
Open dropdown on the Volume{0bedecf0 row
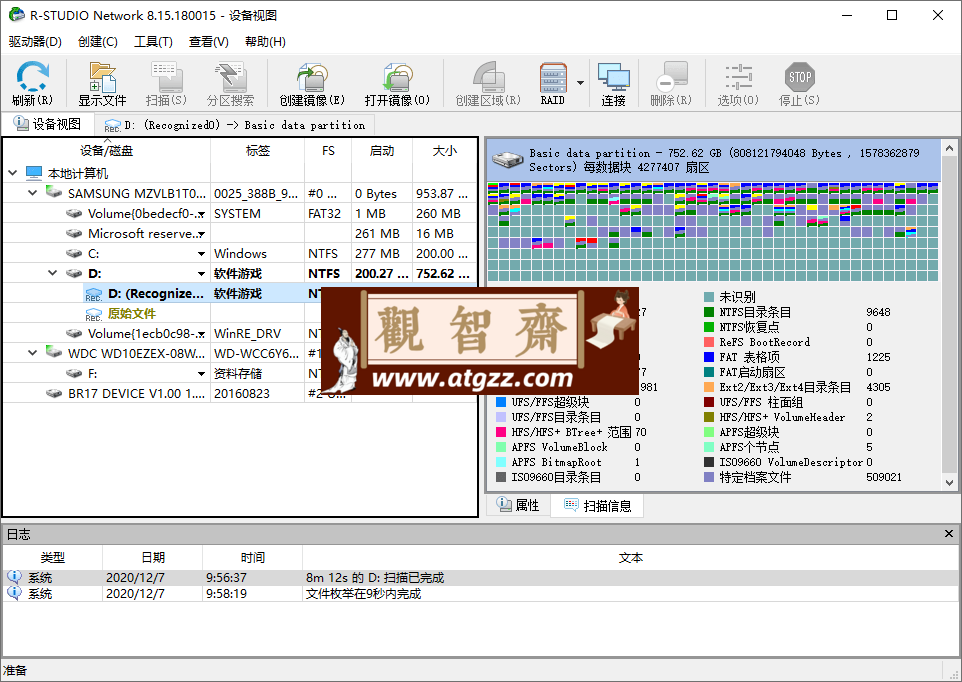pos(201,213)
